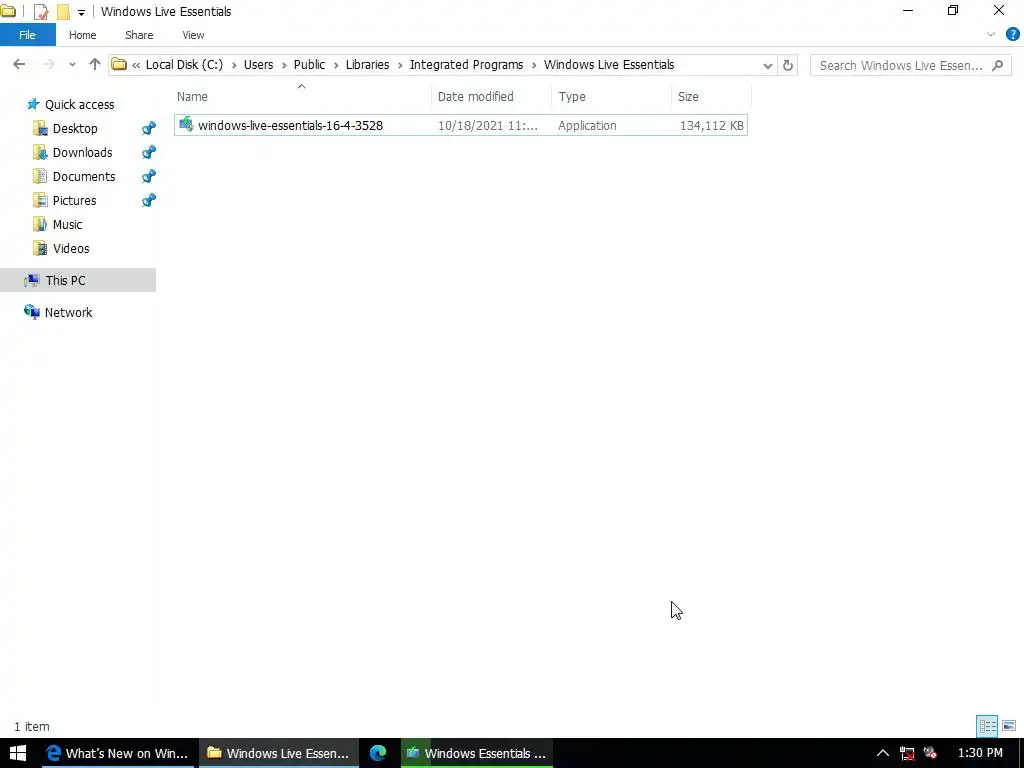
Task: Click the New folder quick access icon
Action: (63, 12)
